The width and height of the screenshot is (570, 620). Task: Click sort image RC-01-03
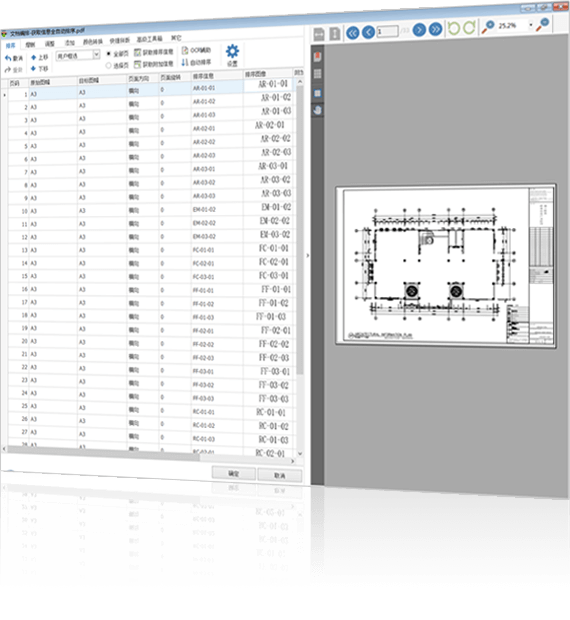(273, 440)
